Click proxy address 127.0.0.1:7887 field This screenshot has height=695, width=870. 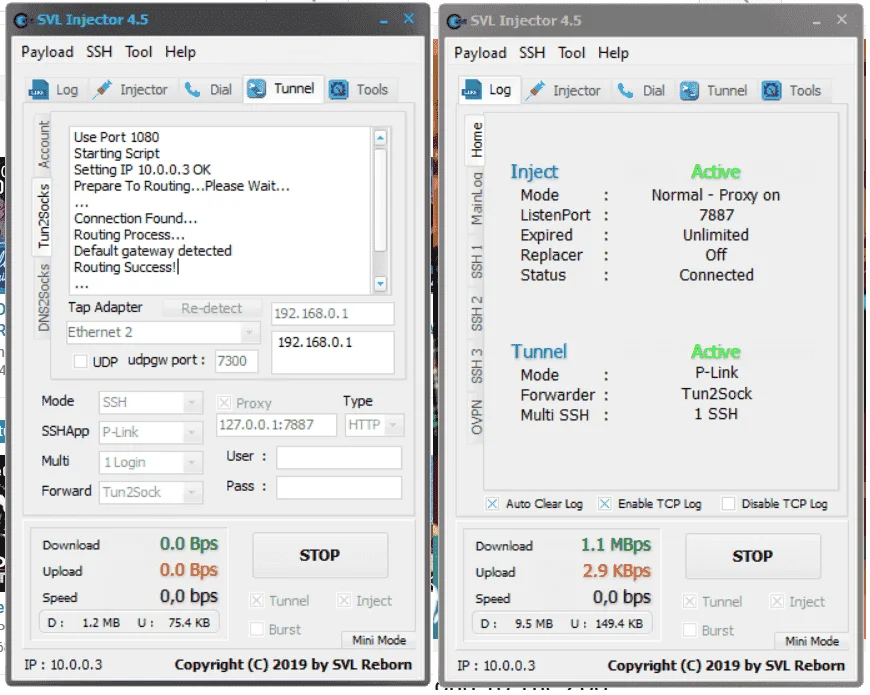coord(276,425)
